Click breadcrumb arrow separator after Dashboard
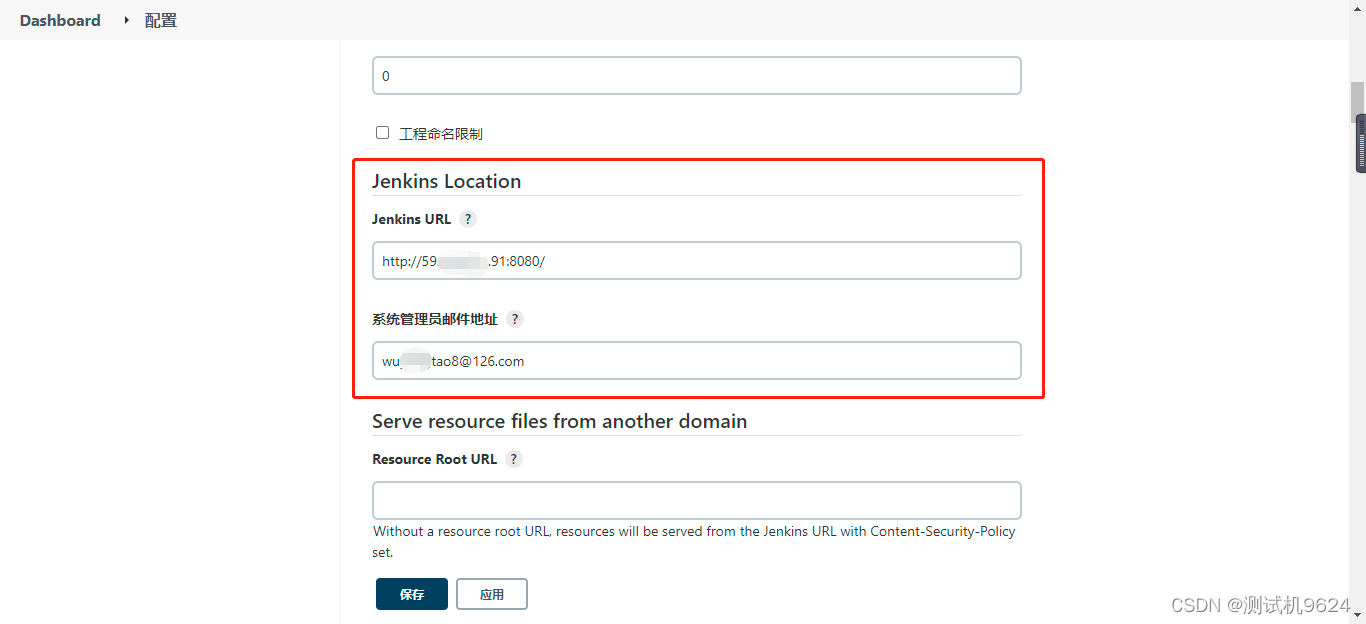1366x624 pixels. (x=126, y=20)
